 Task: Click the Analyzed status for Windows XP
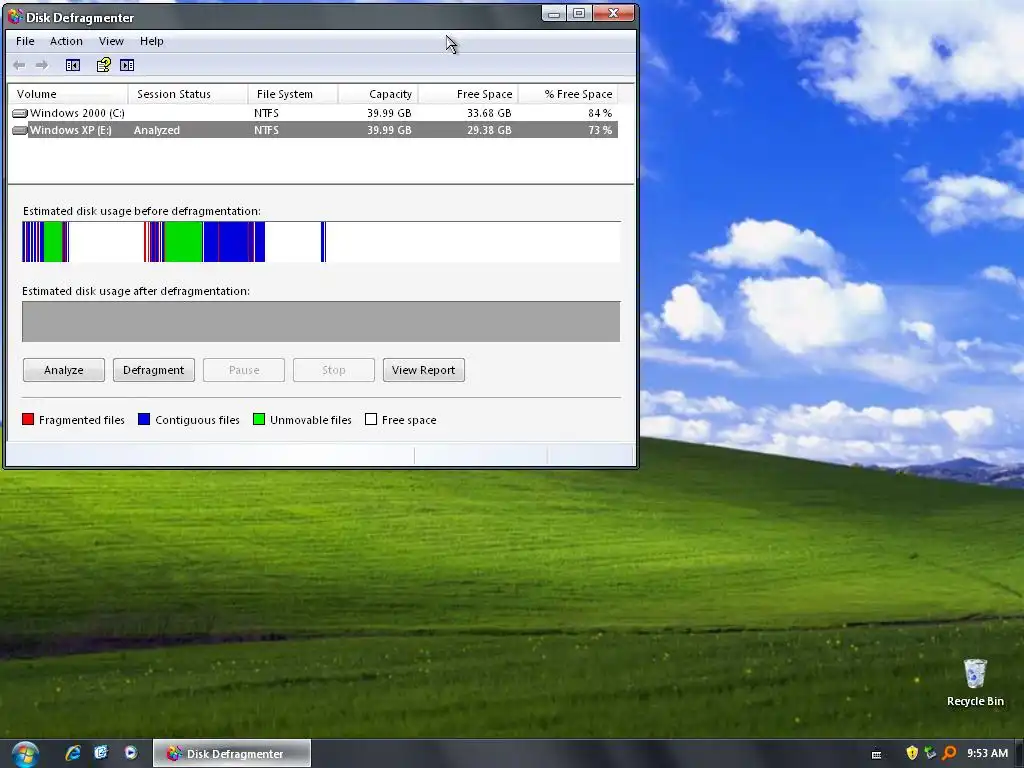pos(157,130)
